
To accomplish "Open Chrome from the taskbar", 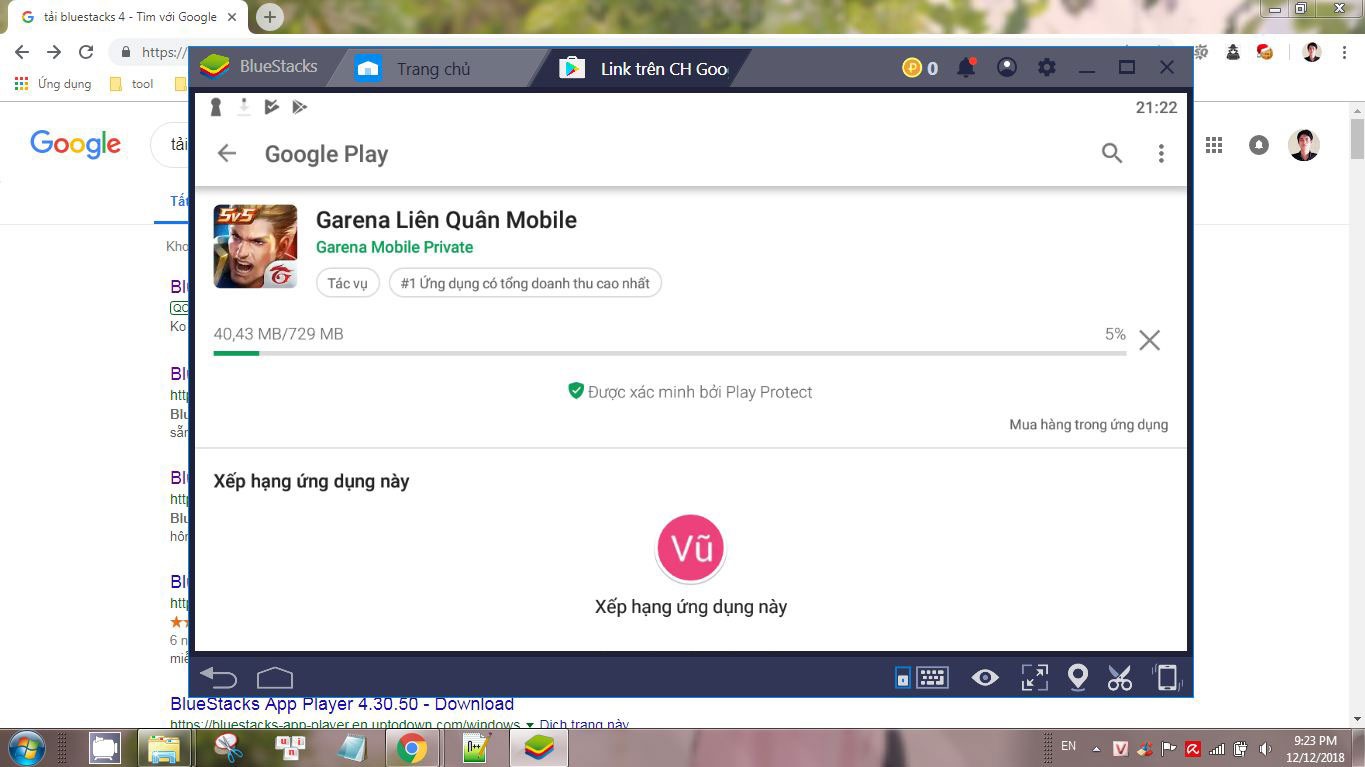I will pyautogui.click(x=411, y=748).
